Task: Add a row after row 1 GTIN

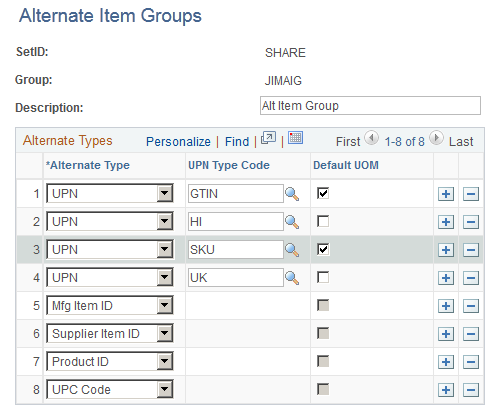Action: (446, 194)
